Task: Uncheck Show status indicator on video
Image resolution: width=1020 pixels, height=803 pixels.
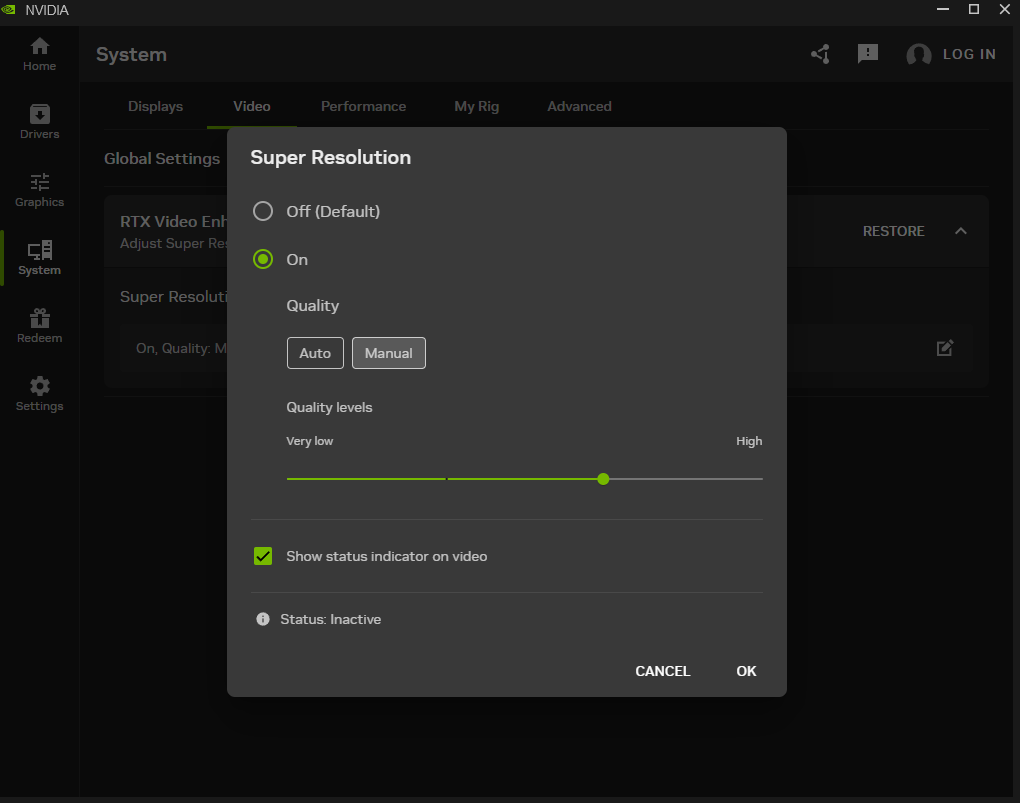Action: (x=263, y=556)
